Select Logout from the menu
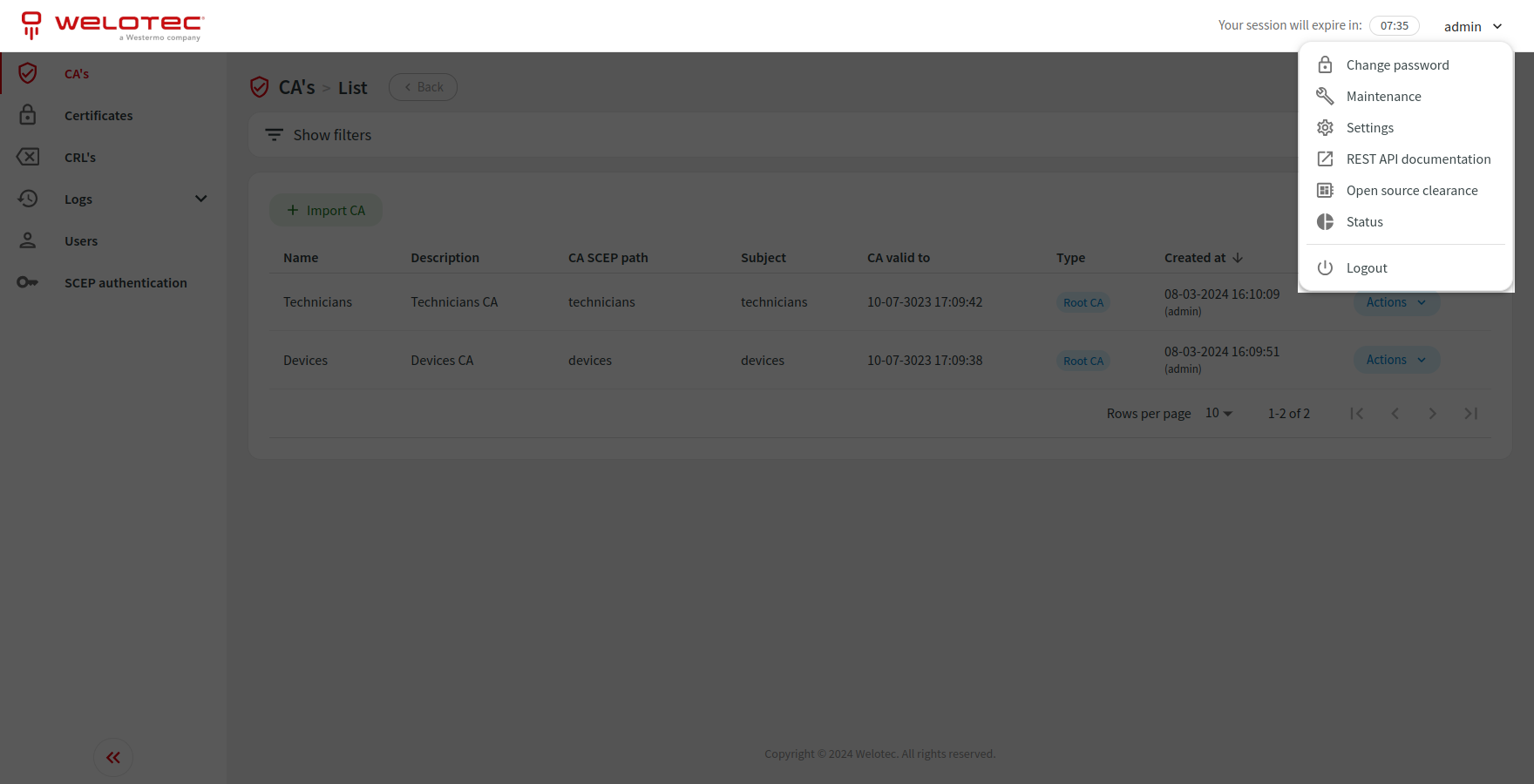The height and width of the screenshot is (784, 1534). 1366,267
